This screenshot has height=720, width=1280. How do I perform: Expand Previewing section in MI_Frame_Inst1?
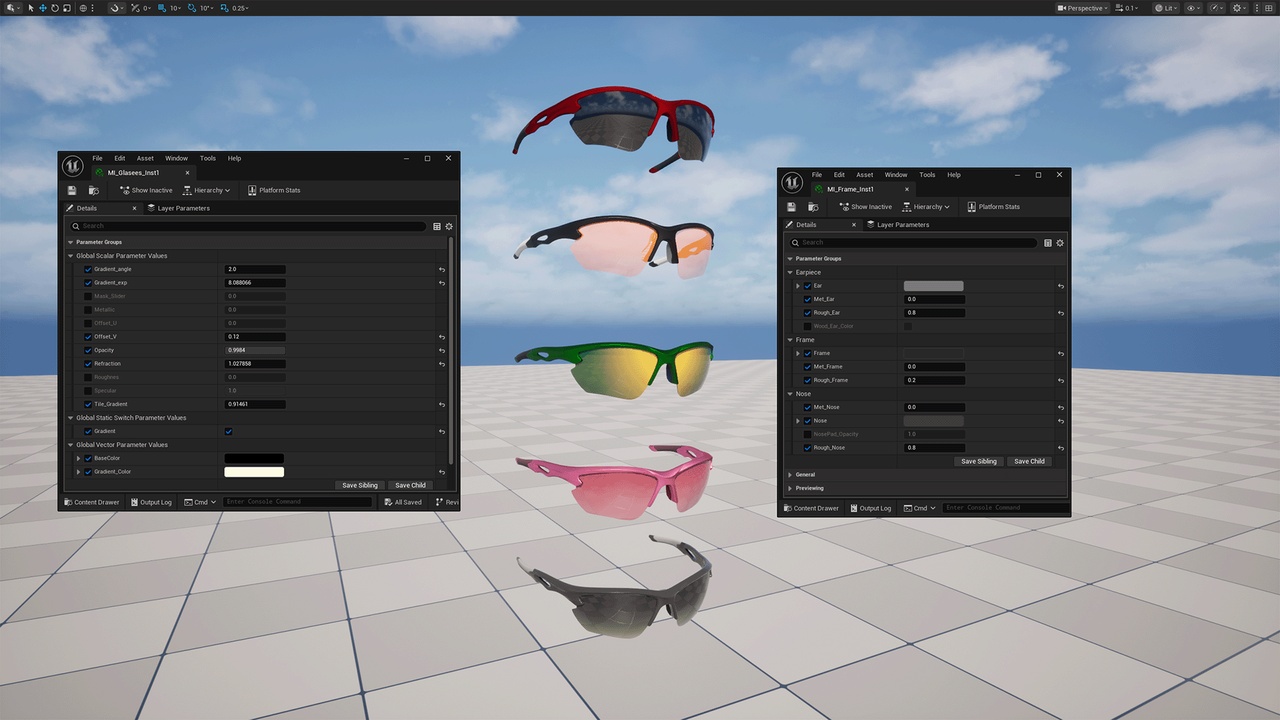click(x=791, y=488)
